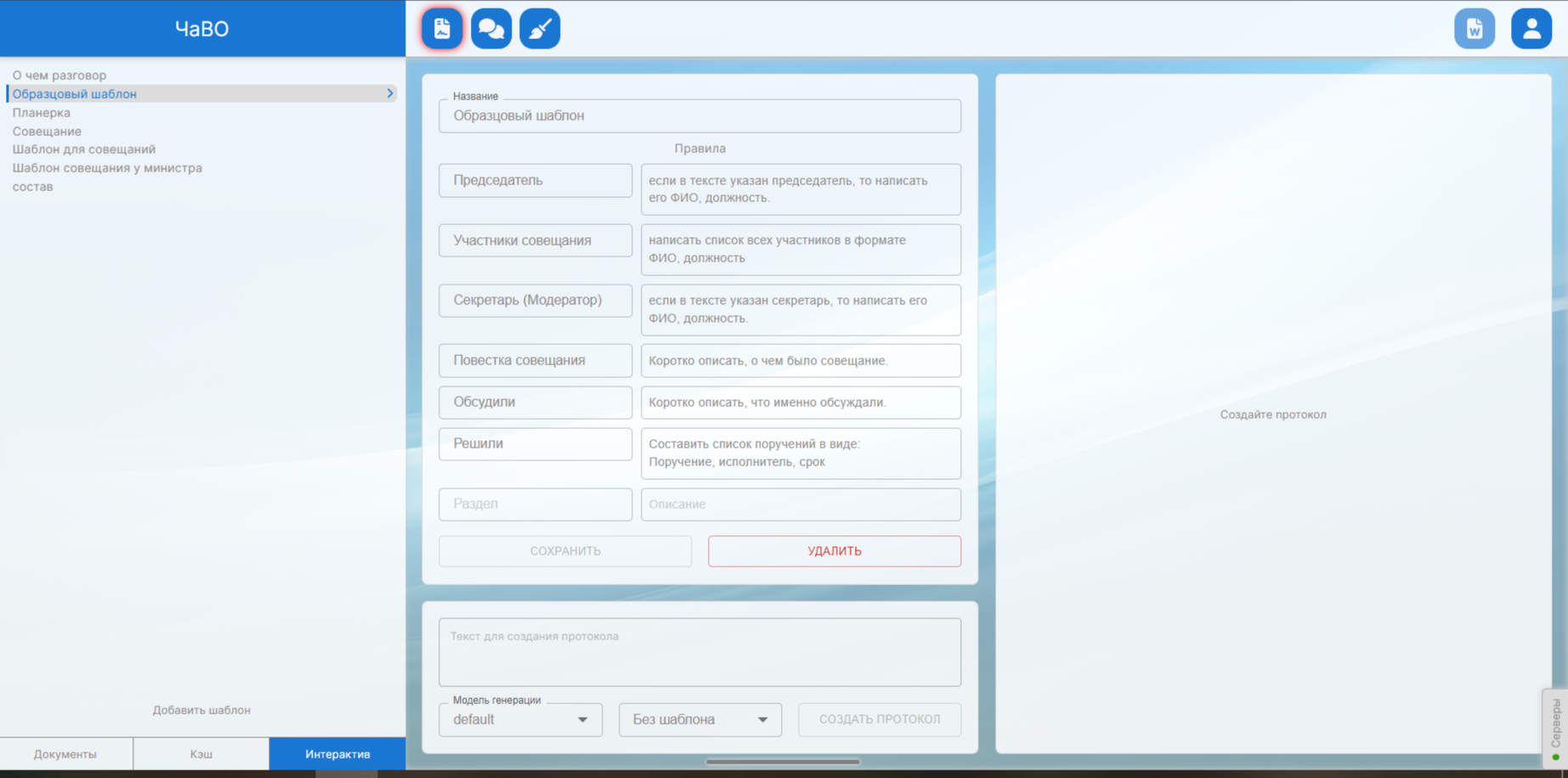Screen dimensions: 1568x778
Task: Click the СОЗДАТЬ ПРОТОКОЛ button
Action: coord(880,719)
